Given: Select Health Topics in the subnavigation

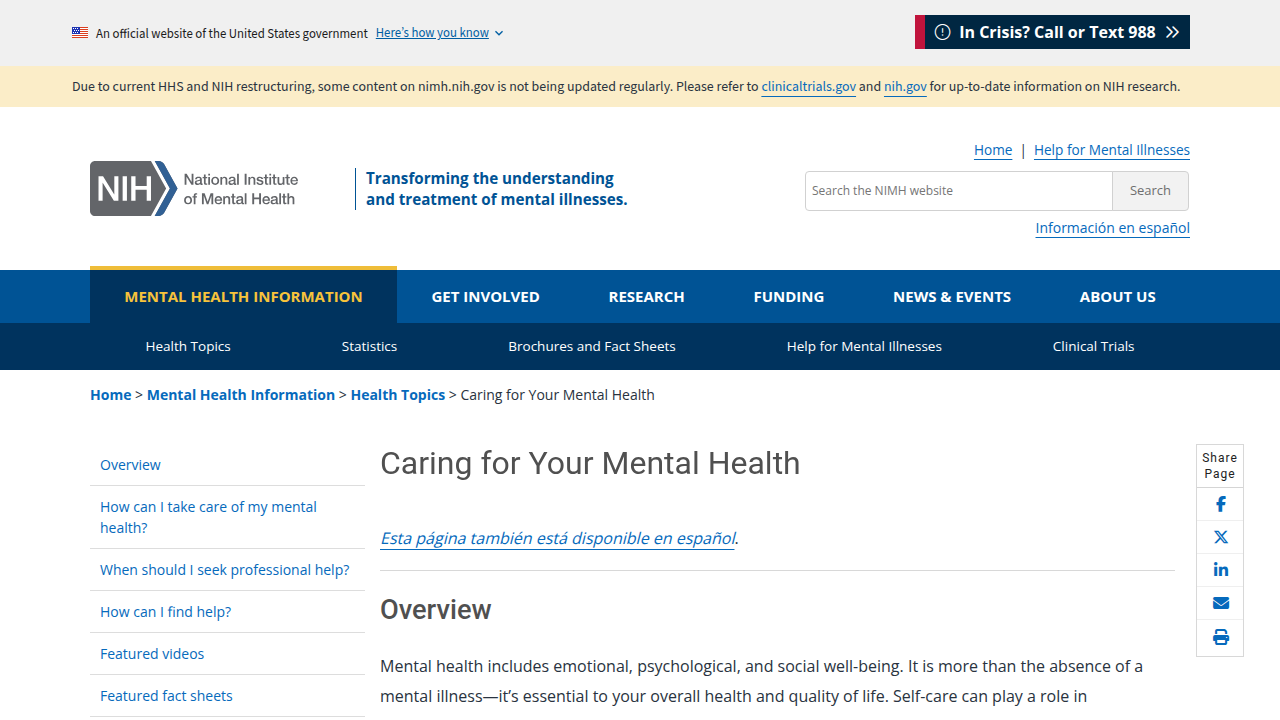Looking at the screenshot, I should [x=188, y=346].
